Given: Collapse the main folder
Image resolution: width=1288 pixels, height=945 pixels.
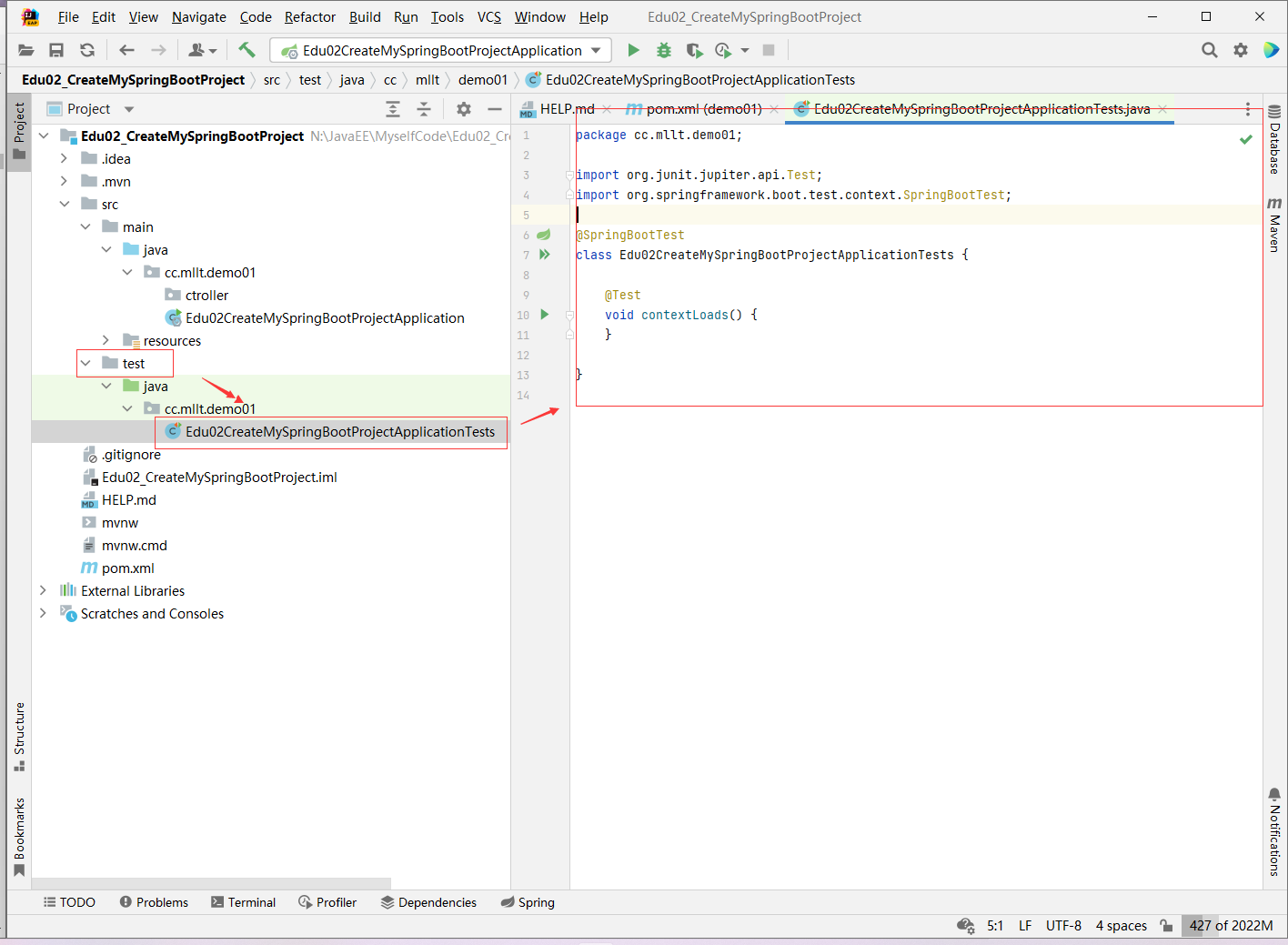Looking at the screenshot, I should 86,226.
